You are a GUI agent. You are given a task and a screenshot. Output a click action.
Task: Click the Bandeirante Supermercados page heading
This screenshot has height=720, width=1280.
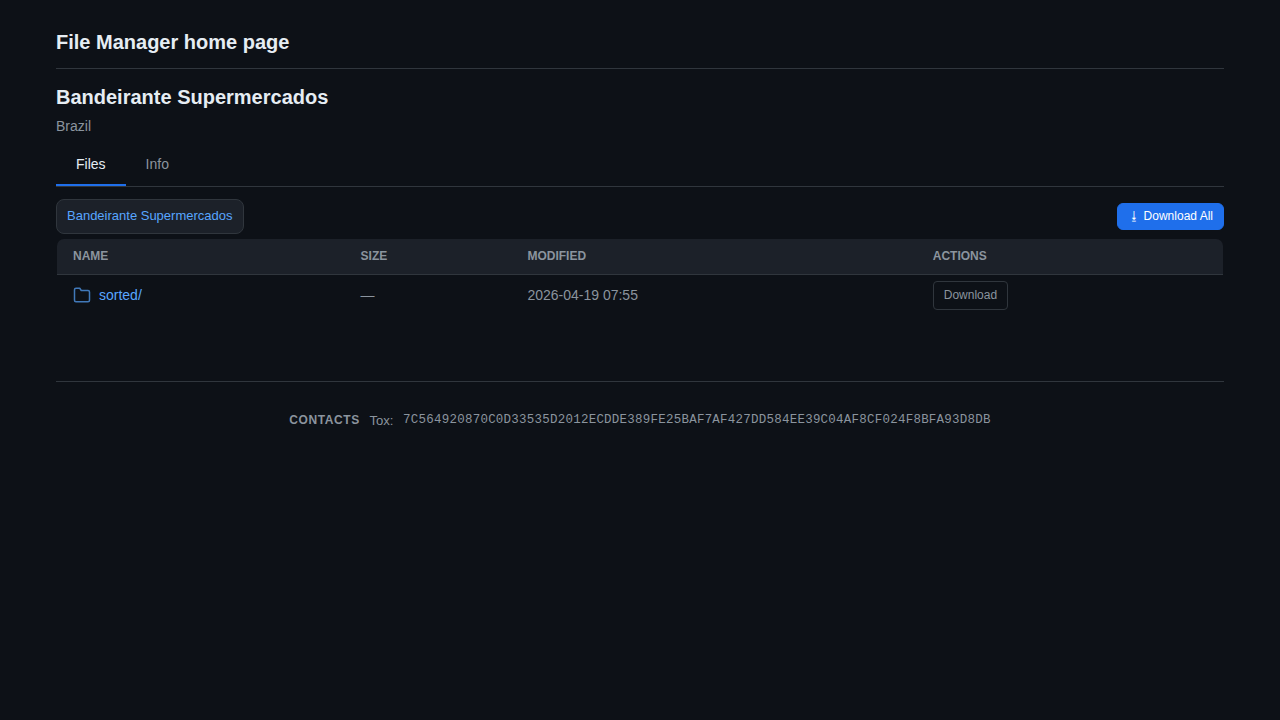point(192,97)
